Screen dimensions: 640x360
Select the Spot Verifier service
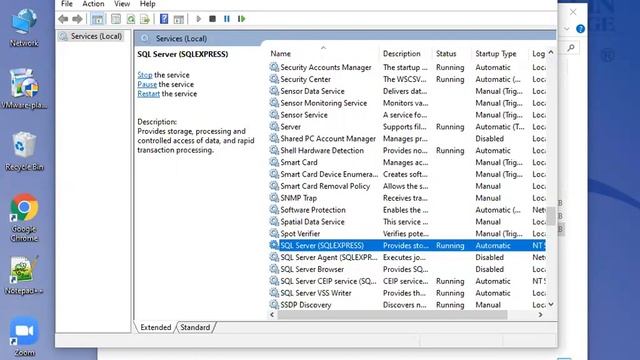click(407, 233)
